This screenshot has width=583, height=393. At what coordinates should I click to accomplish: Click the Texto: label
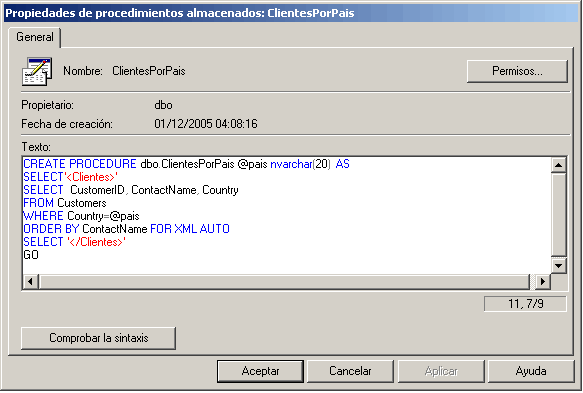pos(36,147)
